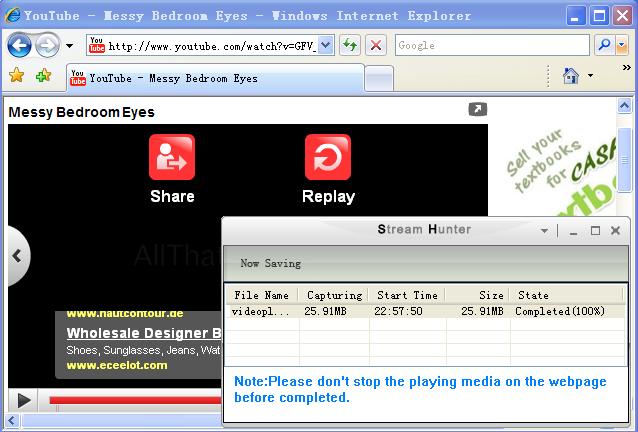Expand the address bar history dropdown
This screenshot has width=638, height=432.
pyautogui.click(x=326, y=45)
